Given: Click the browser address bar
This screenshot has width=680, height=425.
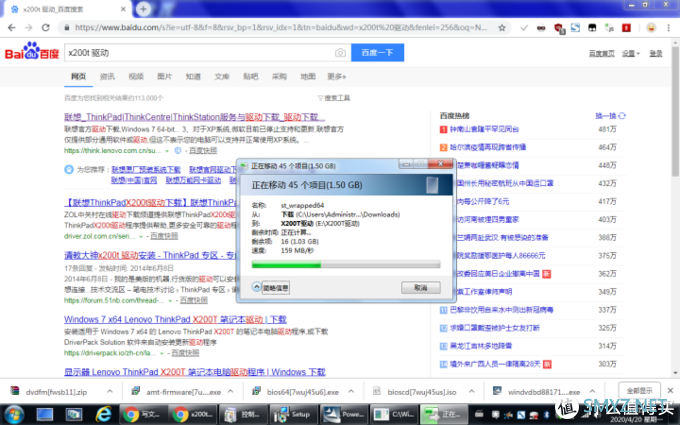Looking at the screenshot, I should click(282, 28).
